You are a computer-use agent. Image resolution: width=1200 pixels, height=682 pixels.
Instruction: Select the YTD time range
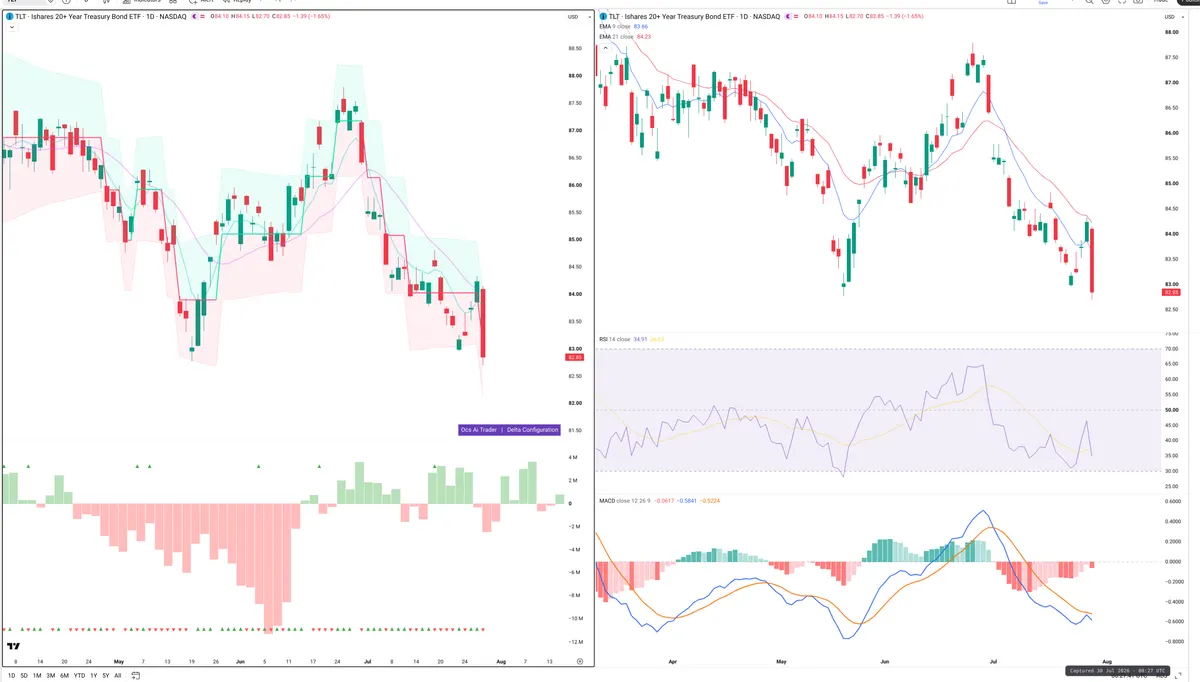(79, 676)
